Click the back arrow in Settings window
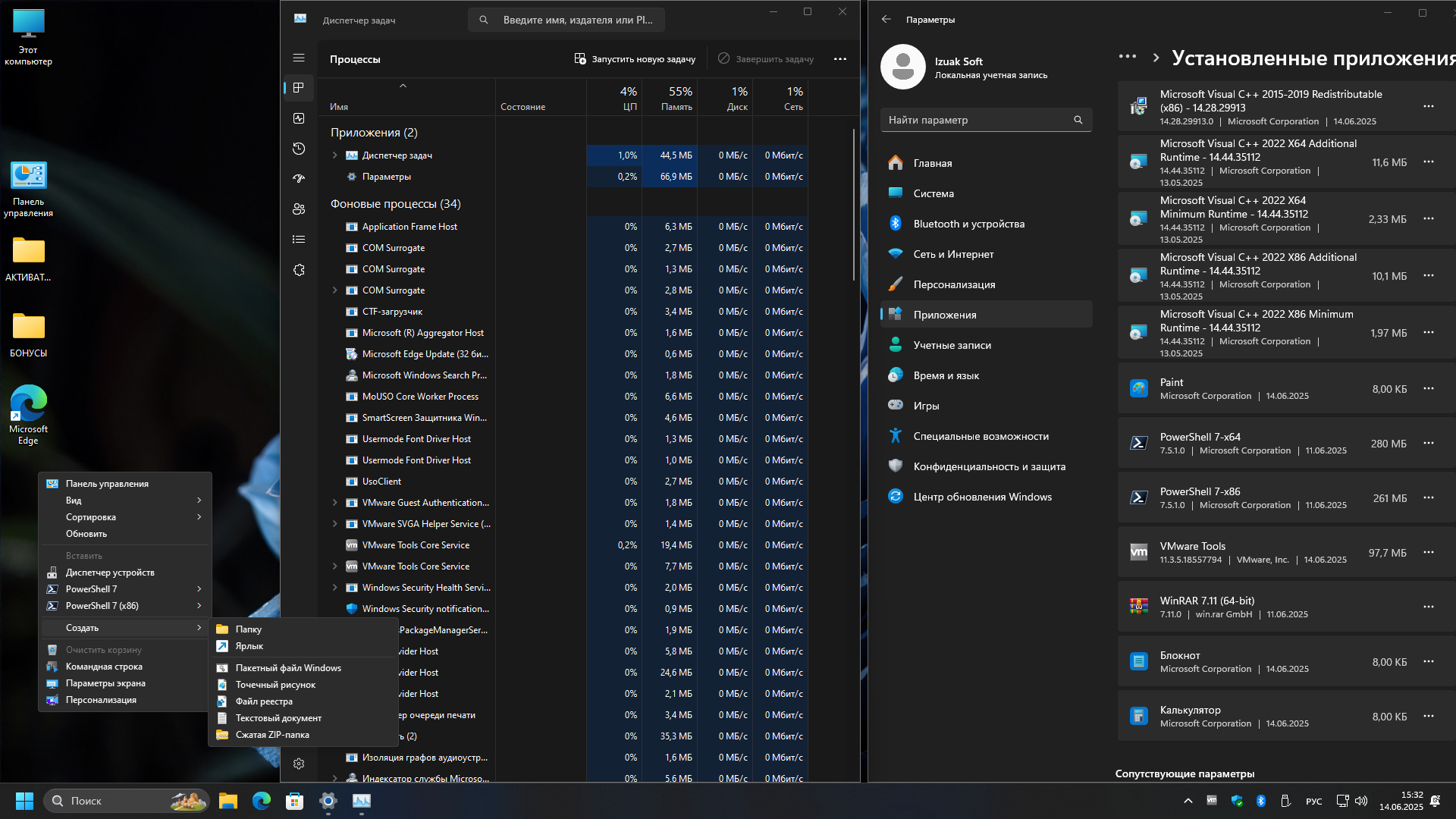Viewport: 1456px width, 819px height. tap(886, 20)
